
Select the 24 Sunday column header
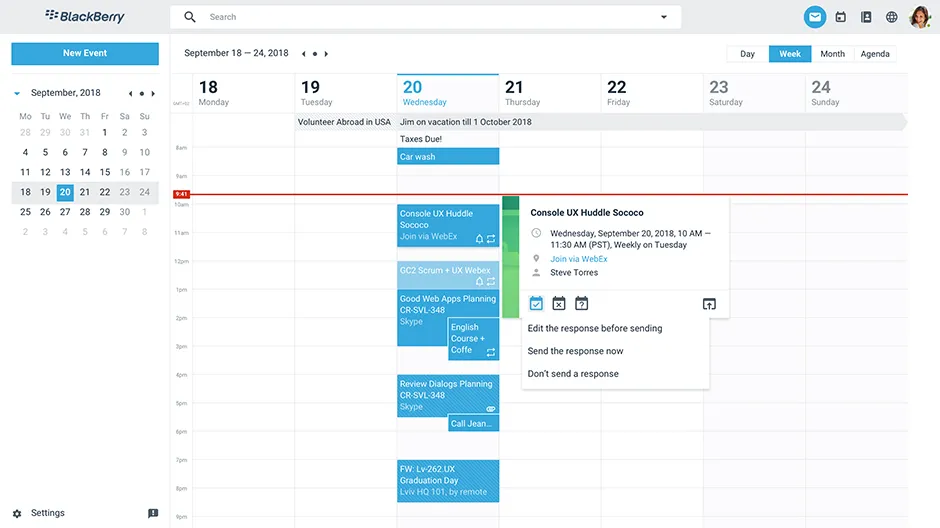pyautogui.click(x=856, y=93)
